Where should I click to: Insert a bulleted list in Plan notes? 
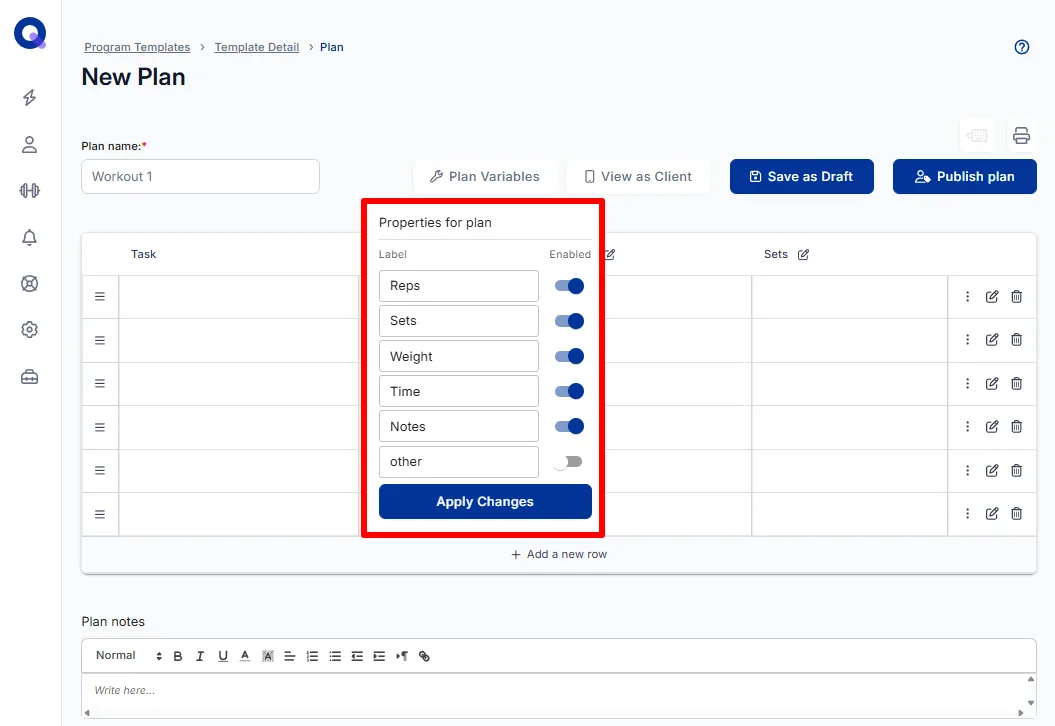pos(335,656)
